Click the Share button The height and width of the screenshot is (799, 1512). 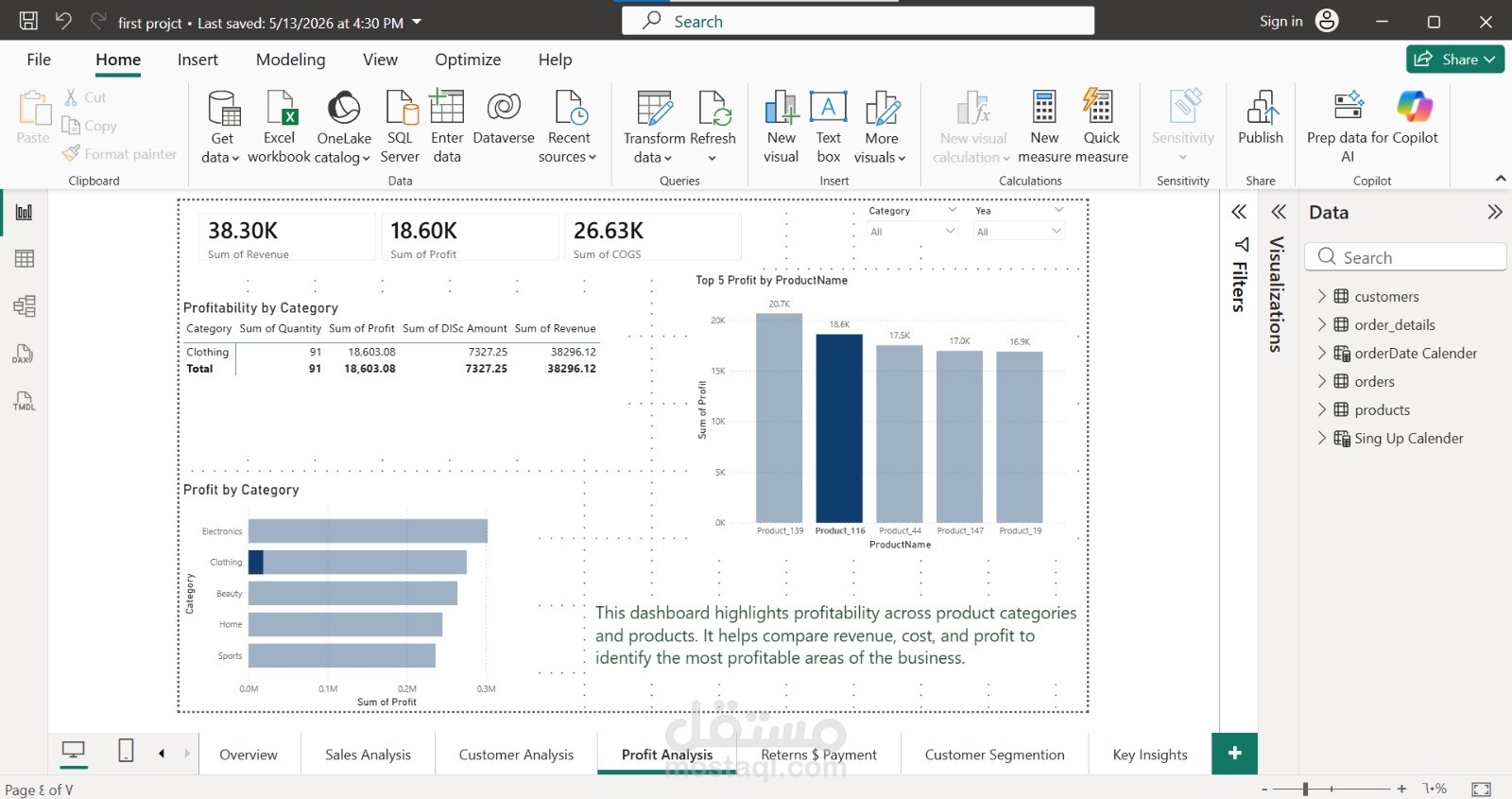click(x=1455, y=59)
